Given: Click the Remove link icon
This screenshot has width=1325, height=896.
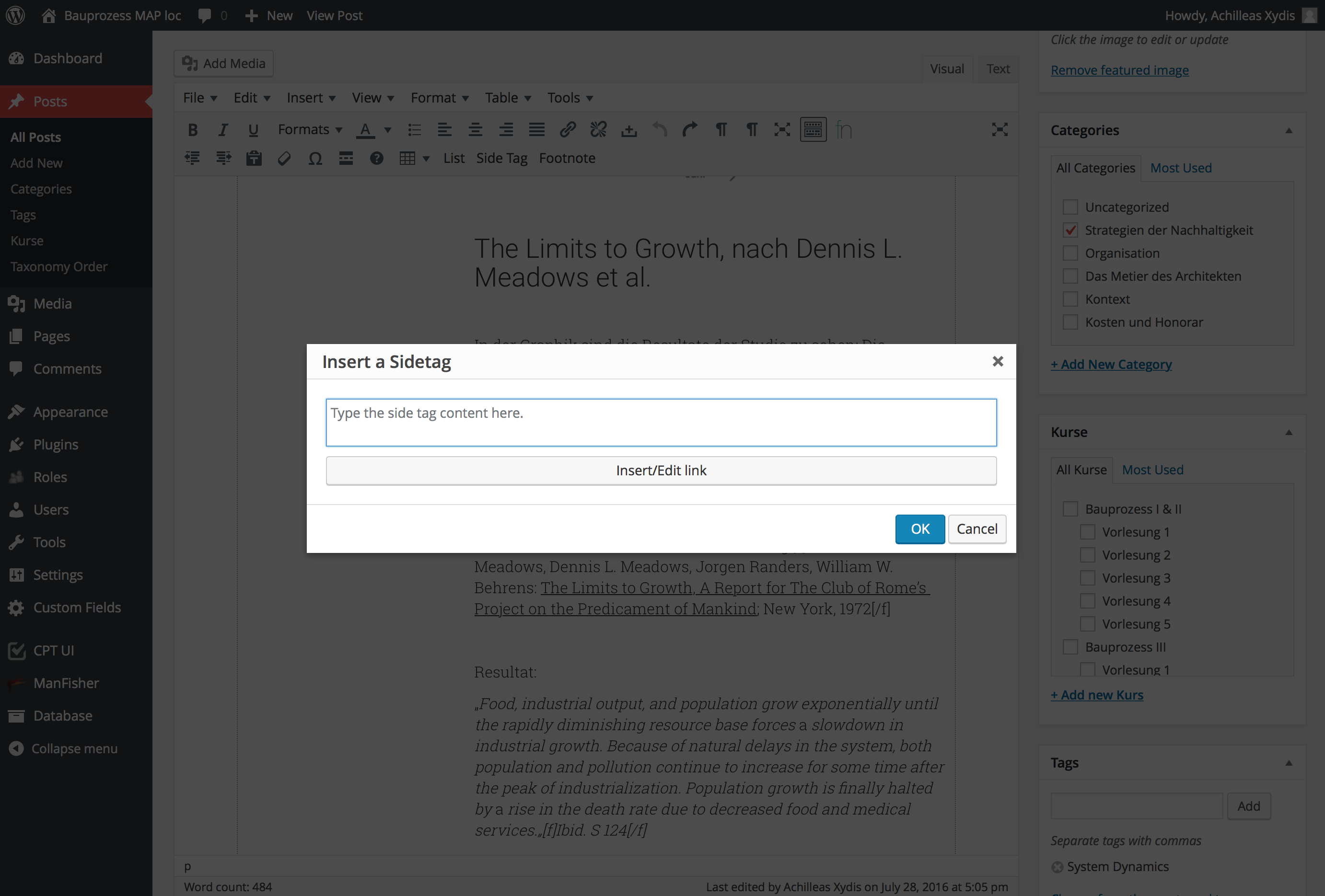Looking at the screenshot, I should tap(598, 130).
